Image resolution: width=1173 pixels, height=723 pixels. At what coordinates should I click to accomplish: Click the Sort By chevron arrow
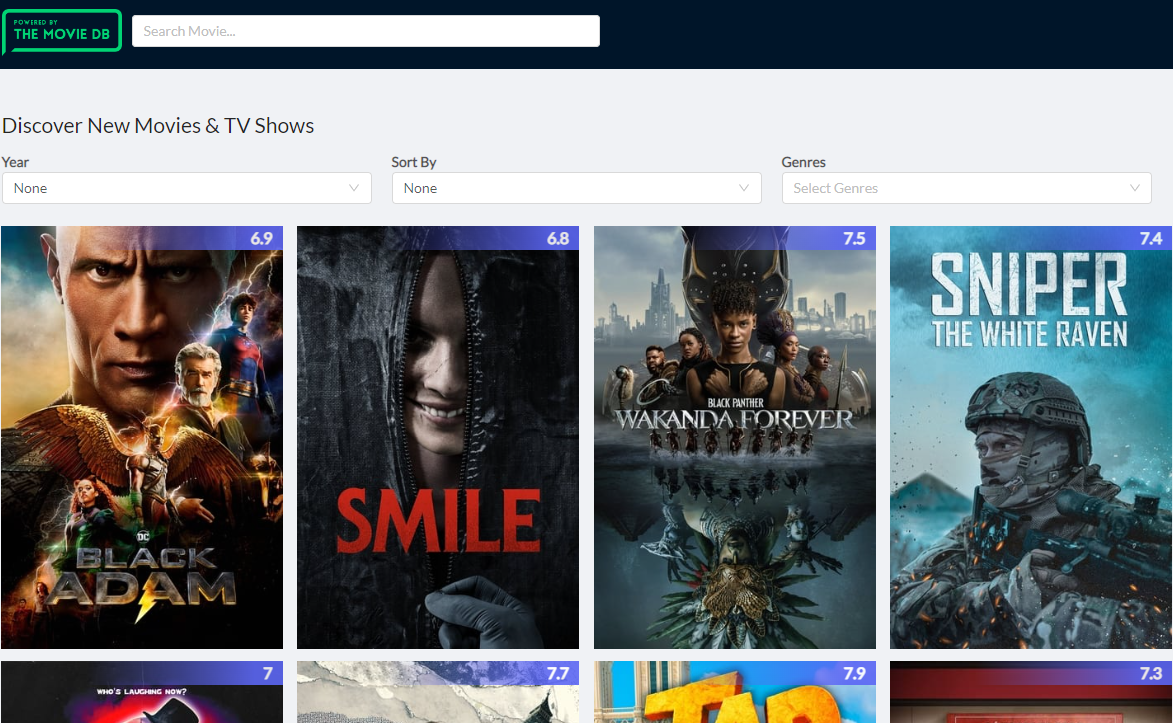(x=744, y=188)
